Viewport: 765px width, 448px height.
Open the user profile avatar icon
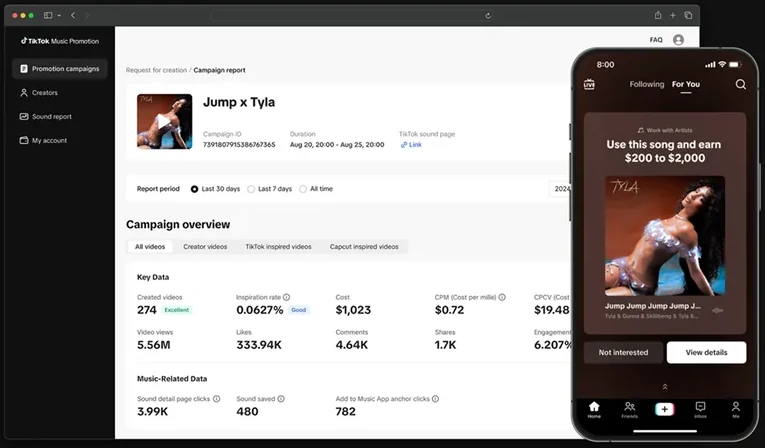(x=678, y=40)
